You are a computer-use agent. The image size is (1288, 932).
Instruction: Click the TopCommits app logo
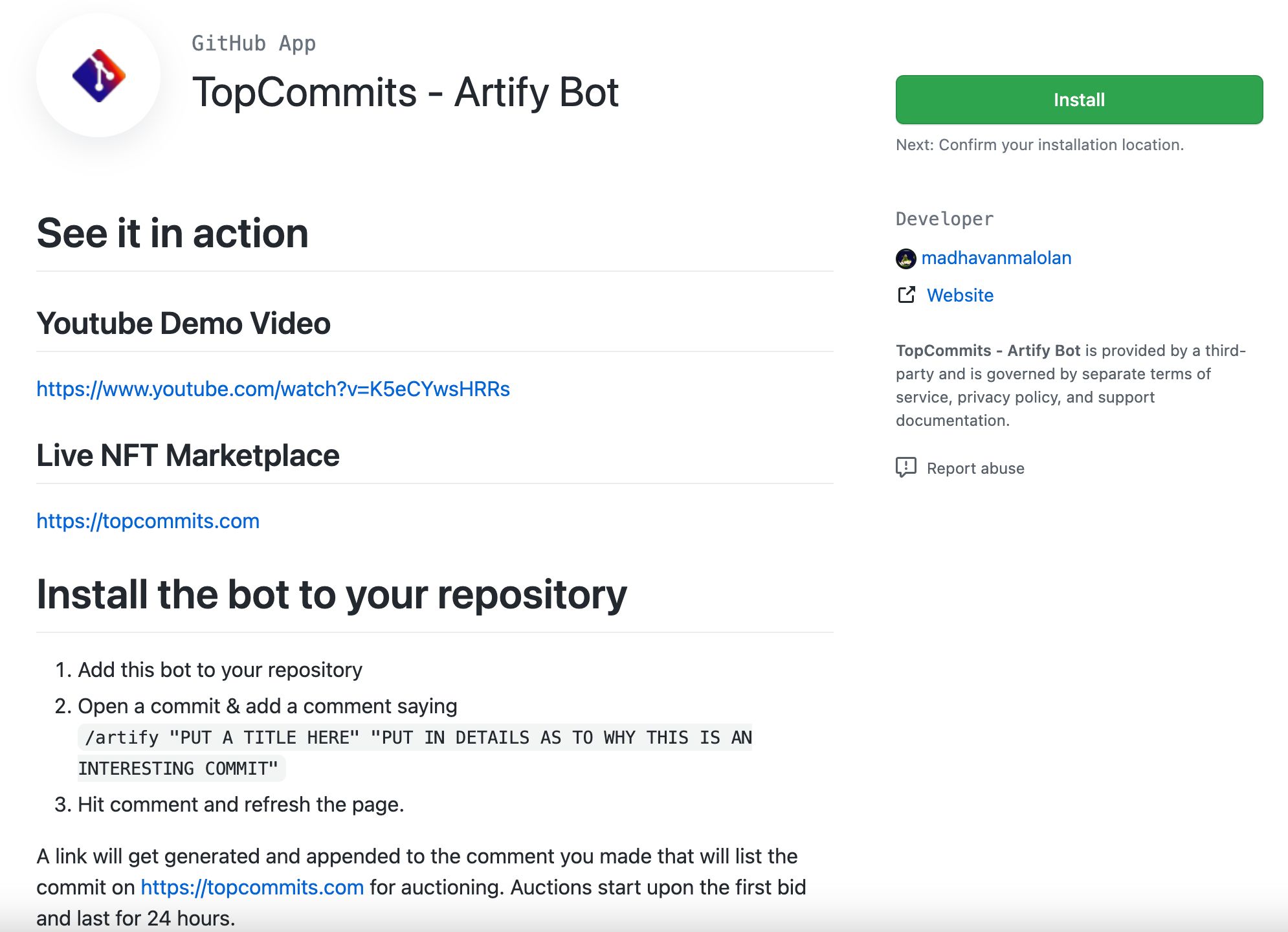tap(98, 75)
